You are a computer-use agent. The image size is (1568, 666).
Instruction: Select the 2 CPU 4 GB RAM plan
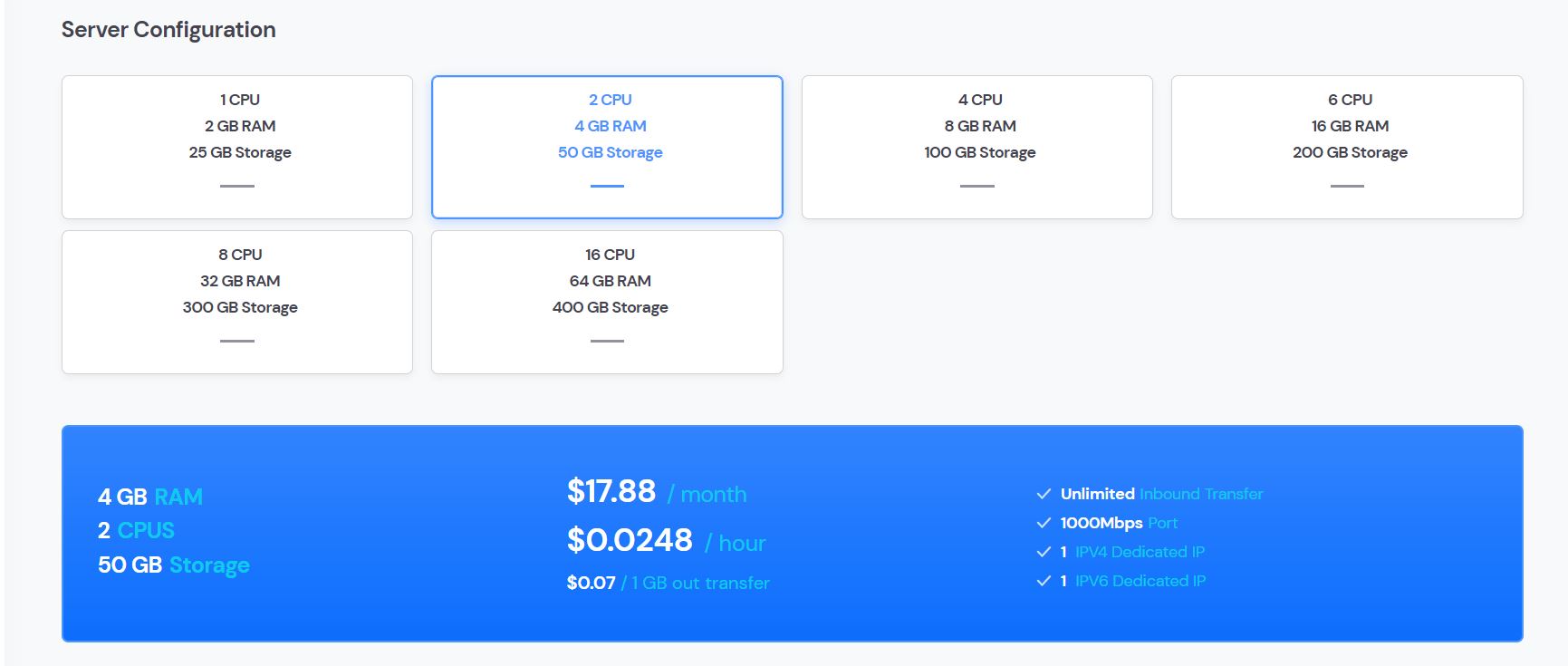607,146
